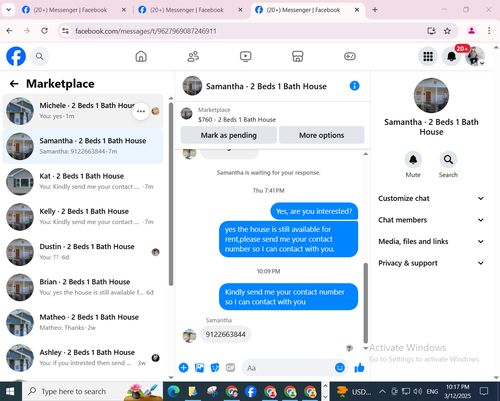Open the tab search dropdown arrow

9,10
